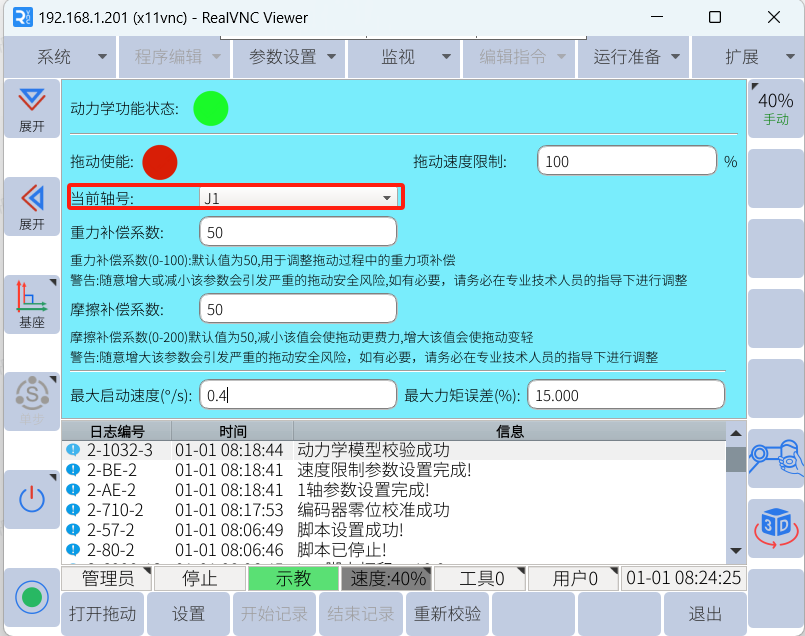Select the 基座 coordinate system icon

[32, 303]
